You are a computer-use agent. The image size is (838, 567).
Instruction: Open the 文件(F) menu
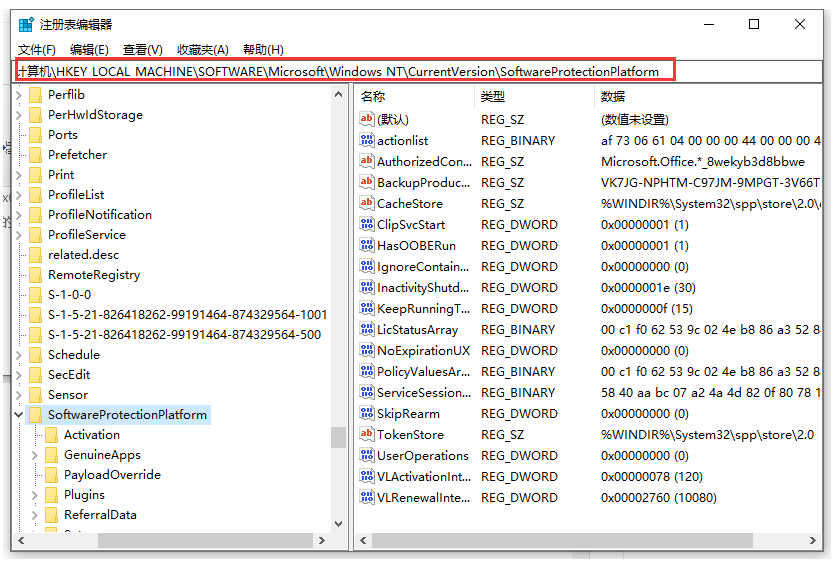click(37, 50)
